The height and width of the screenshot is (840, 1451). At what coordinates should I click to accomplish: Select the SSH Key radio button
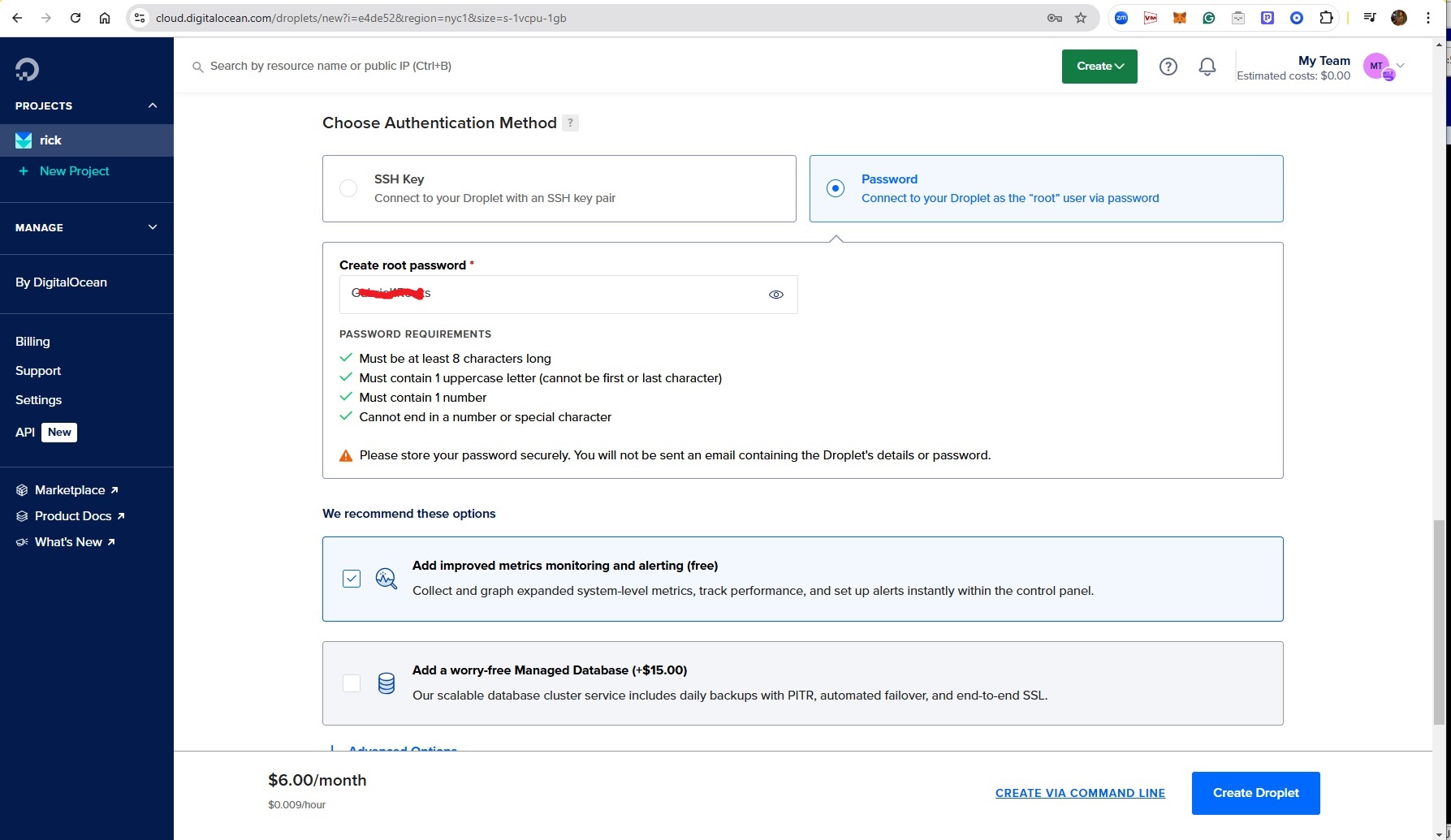click(348, 188)
